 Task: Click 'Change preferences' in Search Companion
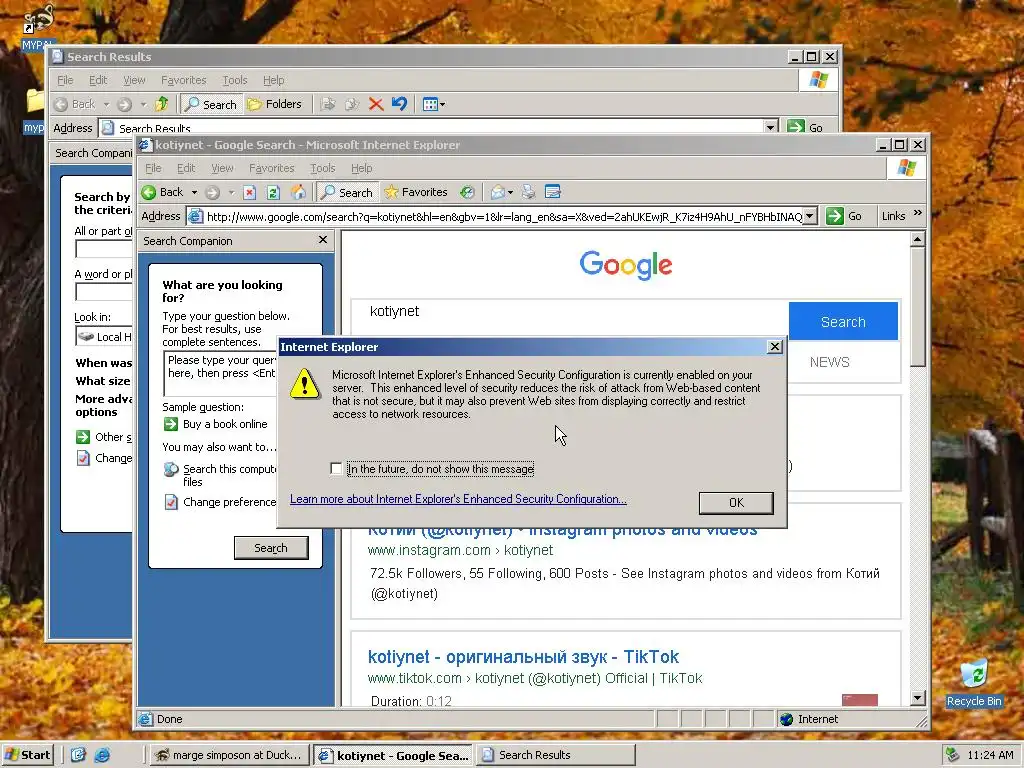click(x=229, y=502)
